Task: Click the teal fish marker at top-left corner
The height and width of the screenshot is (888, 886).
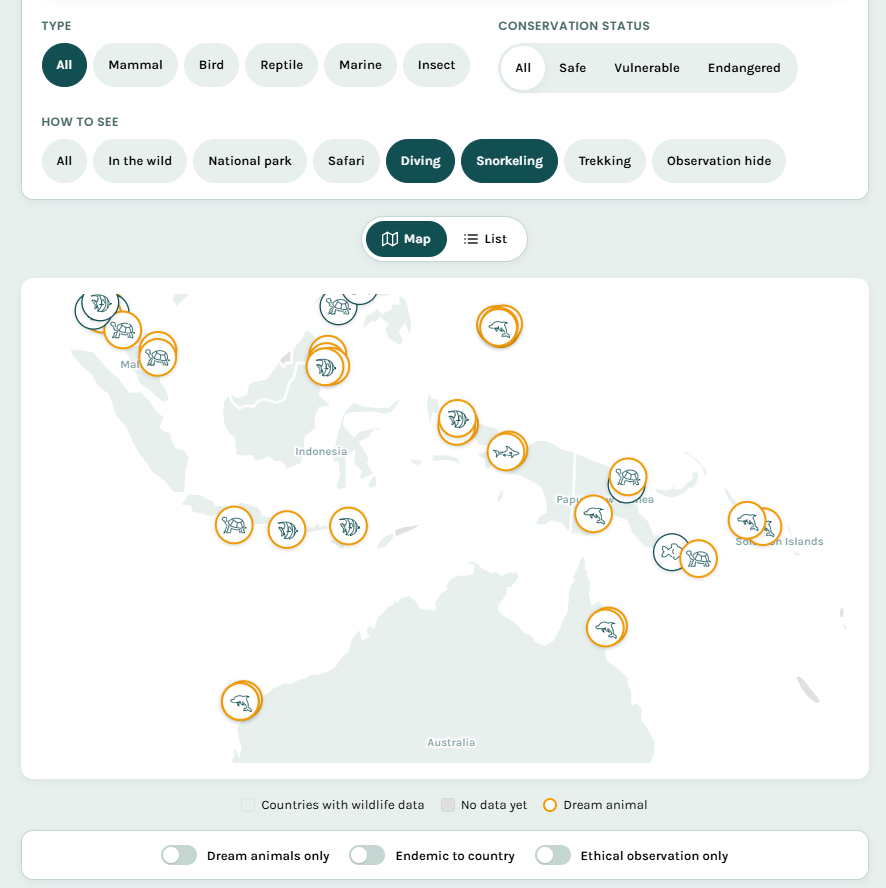Action: pos(100,304)
